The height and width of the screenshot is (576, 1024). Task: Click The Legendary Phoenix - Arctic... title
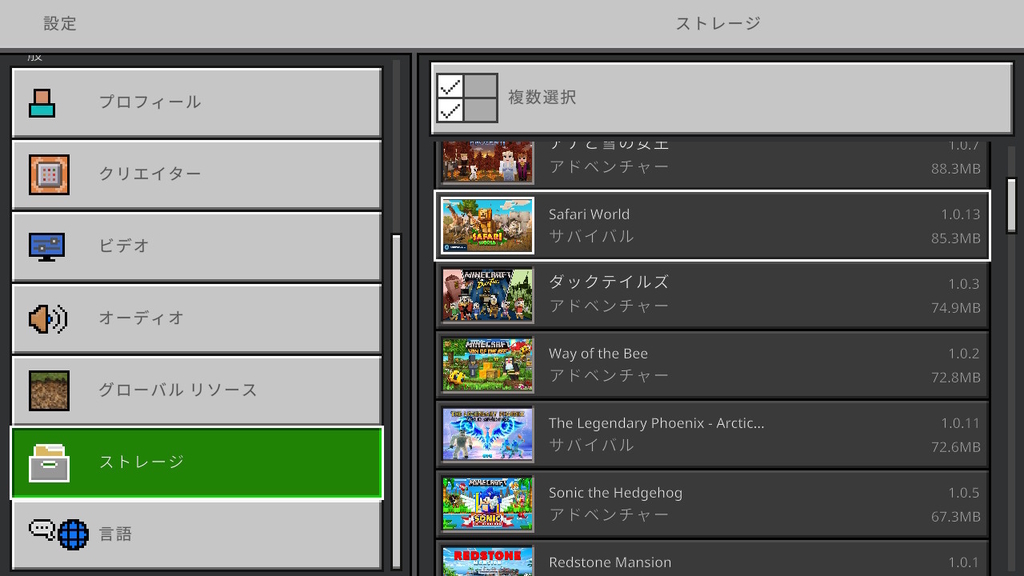pos(656,423)
